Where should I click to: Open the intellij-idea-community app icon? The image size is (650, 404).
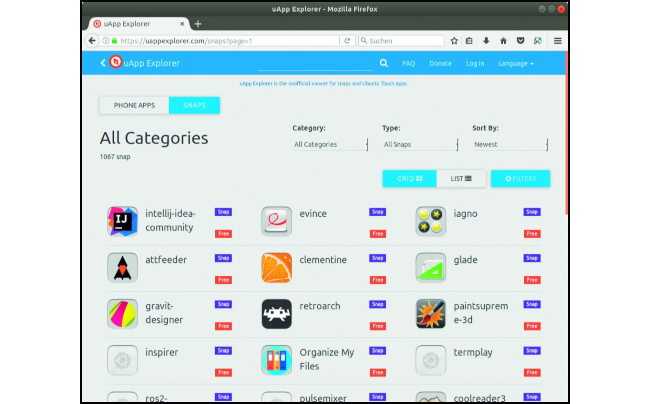[122, 221]
